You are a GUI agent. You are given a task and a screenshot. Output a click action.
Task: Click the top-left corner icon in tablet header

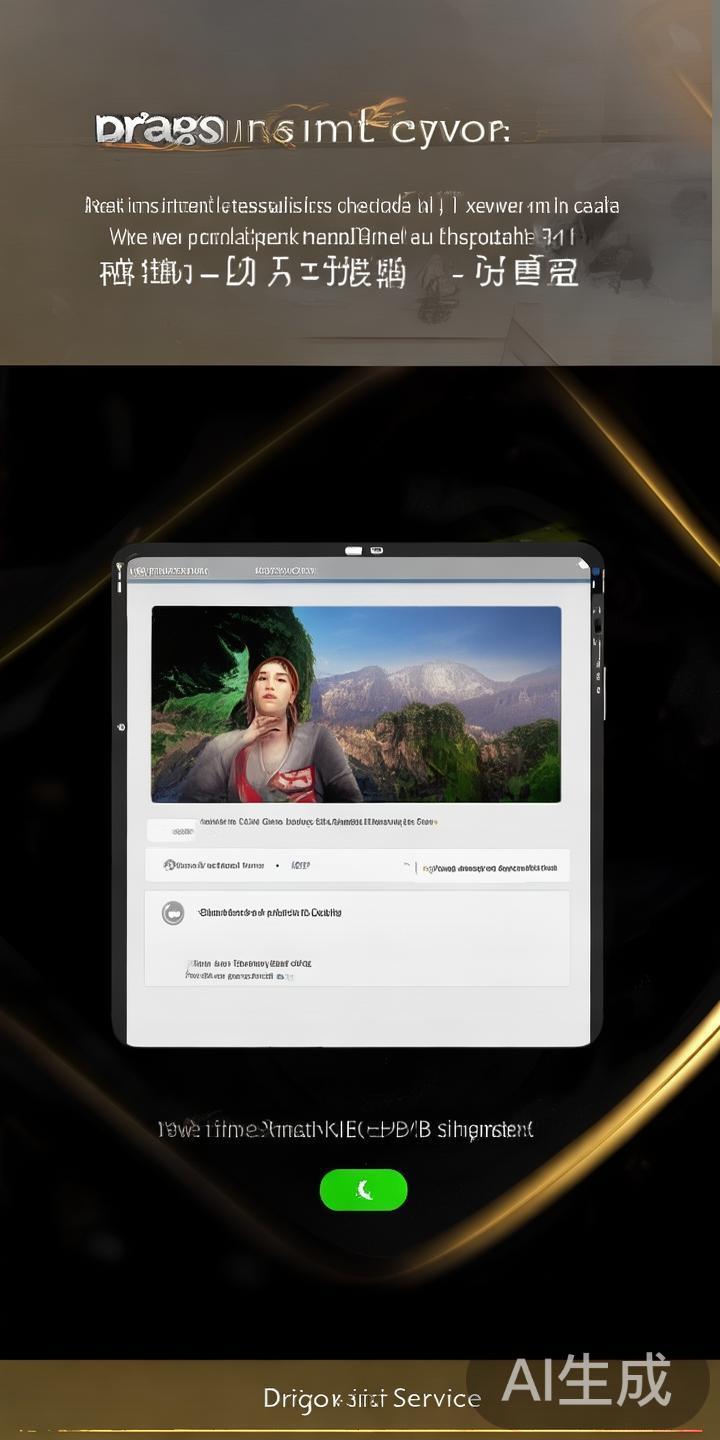point(120,570)
